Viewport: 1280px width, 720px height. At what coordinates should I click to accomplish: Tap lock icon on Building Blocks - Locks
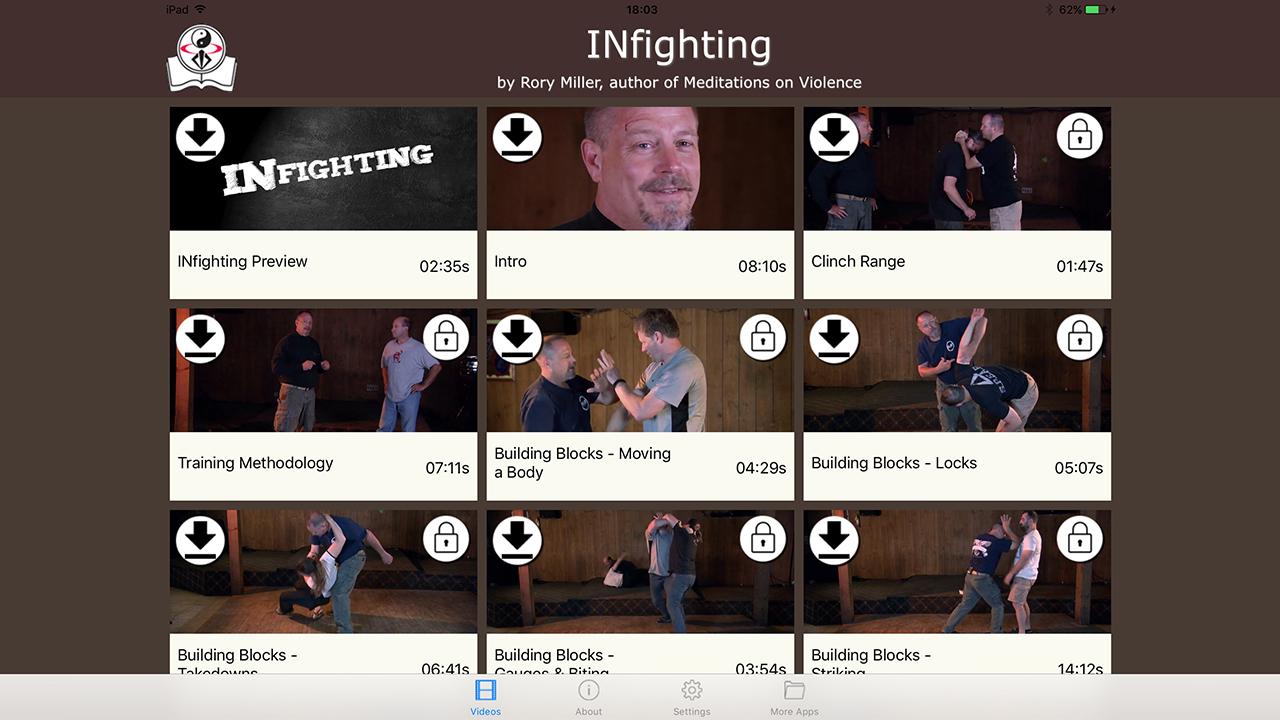click(x=1079, y=339)
